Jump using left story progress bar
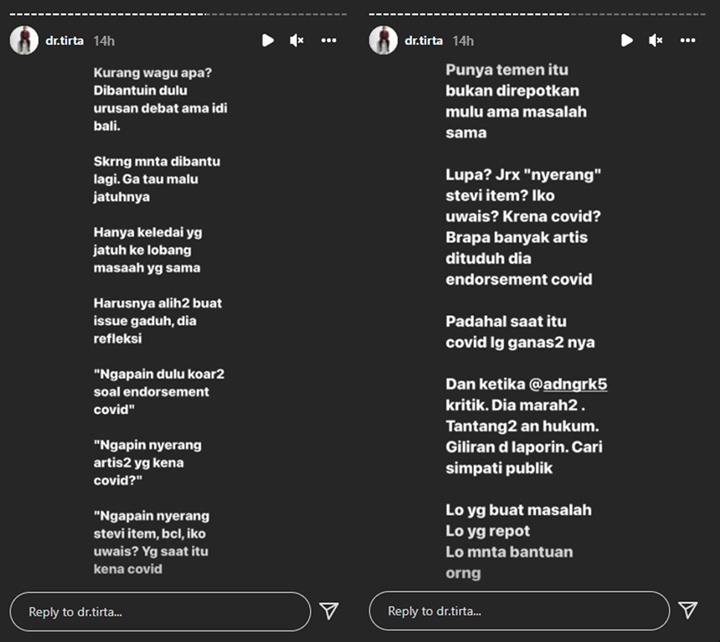Image resolution: width=720 pixels, height=642 pixels. [178, 14]
